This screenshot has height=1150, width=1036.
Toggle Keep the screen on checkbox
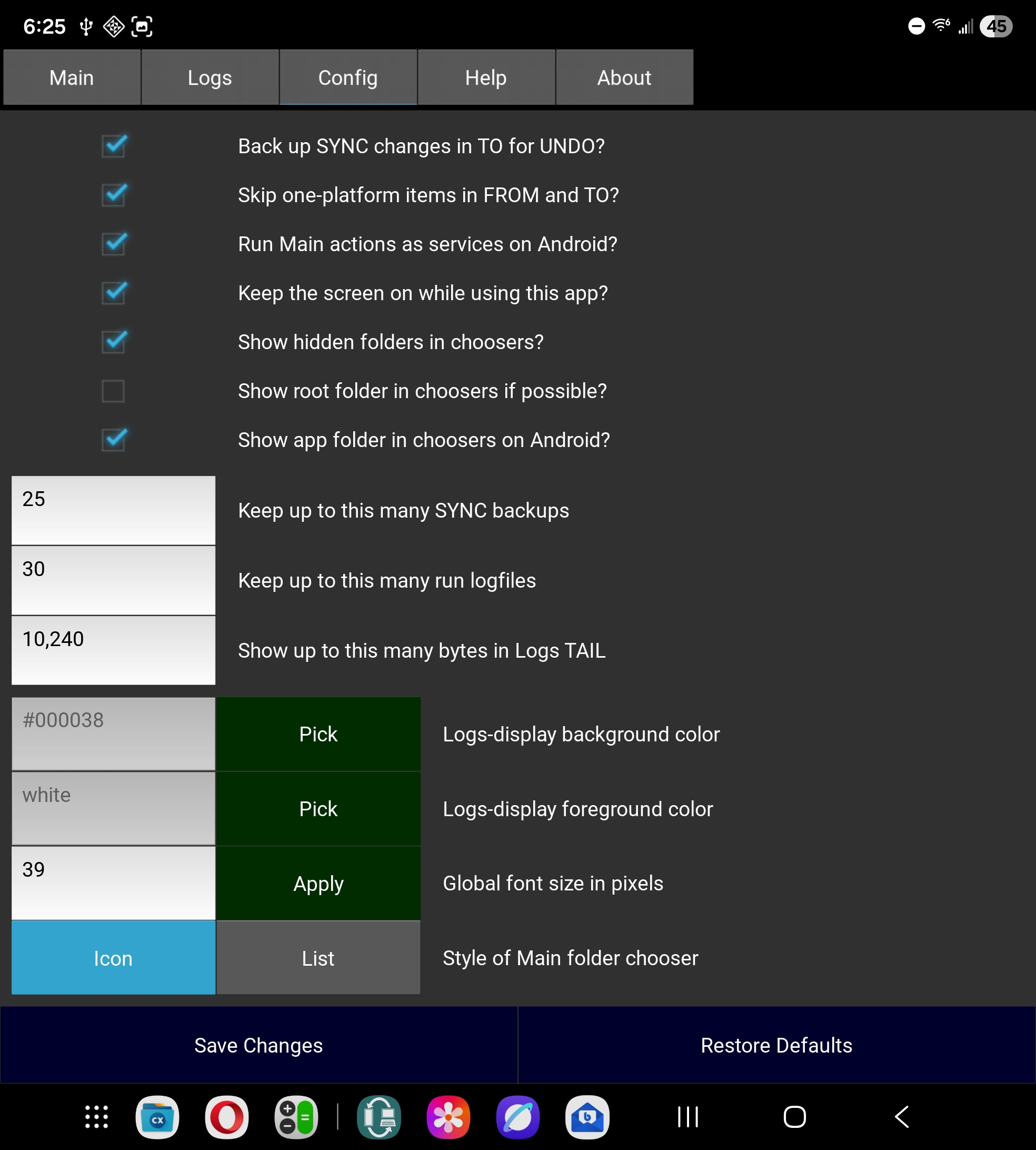point(113,293)
